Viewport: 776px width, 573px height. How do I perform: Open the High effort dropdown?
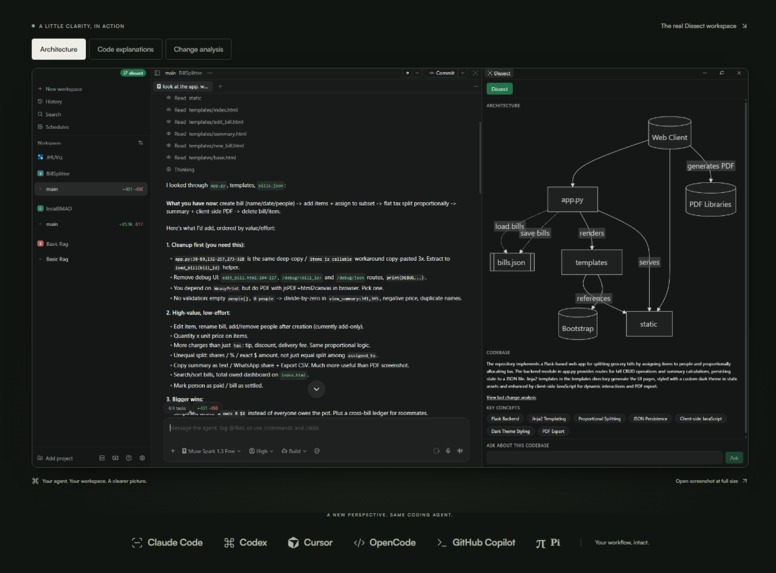[x=261, y=451]
